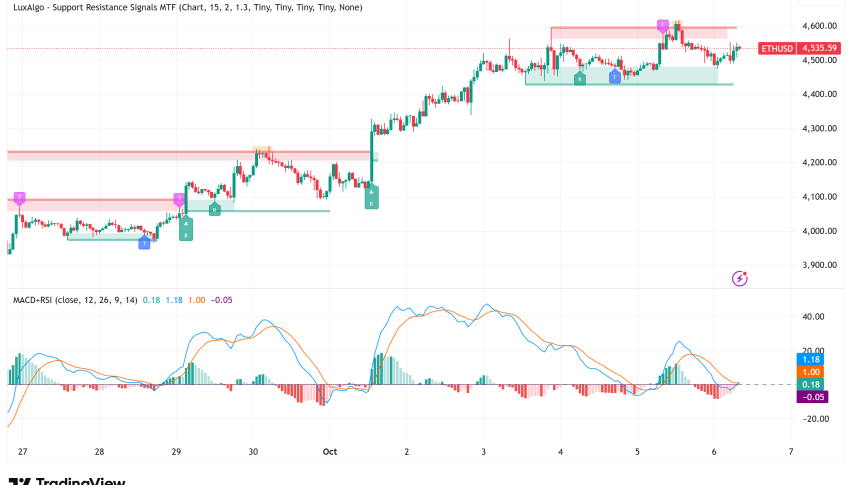The width and height of the screenshot is (852, 485).
Task: Select the blue T marker below 4,000 support
Action: (144, 243)
